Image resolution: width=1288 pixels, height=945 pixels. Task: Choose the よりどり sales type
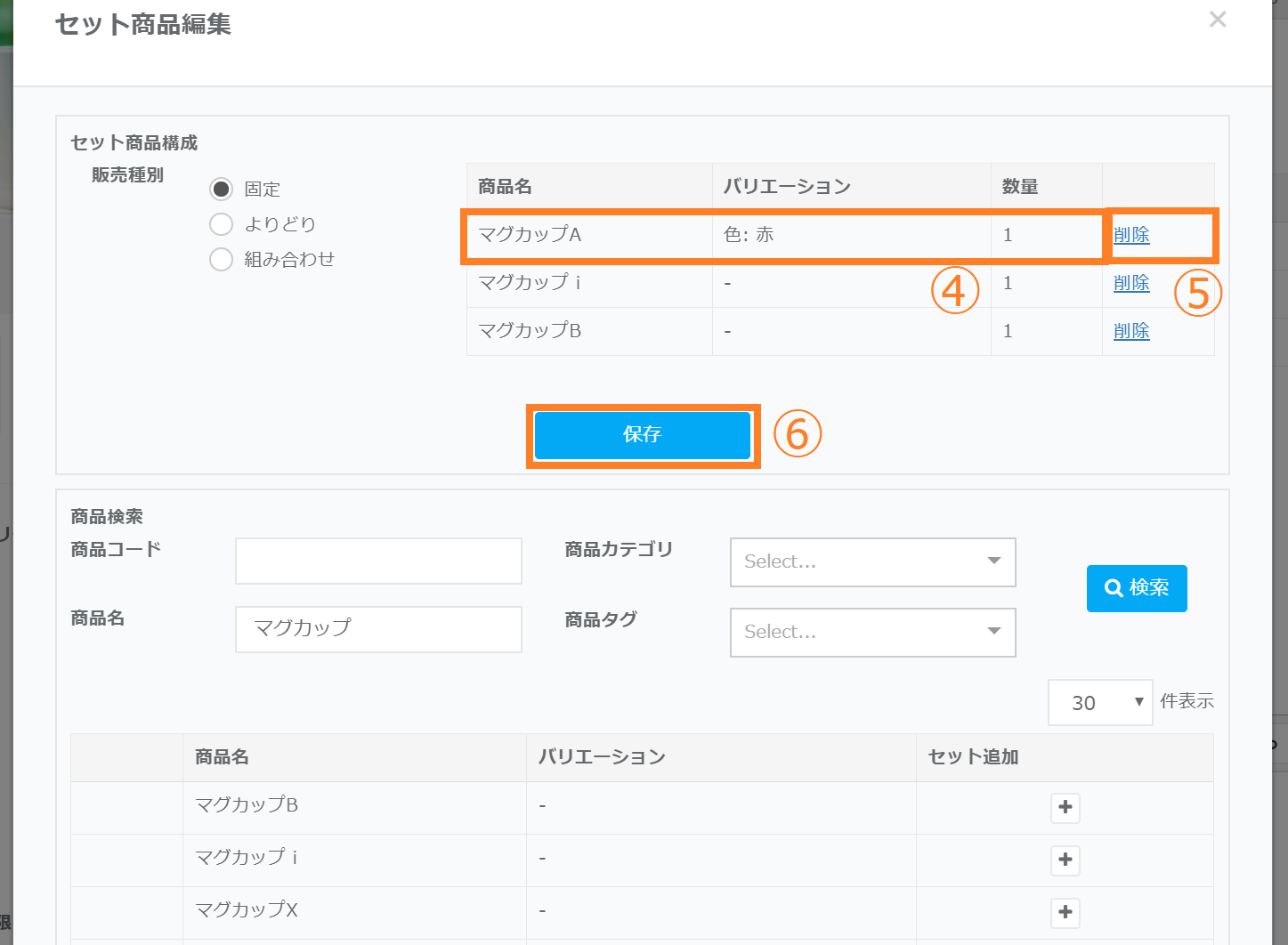pyautogui.click(x=221, y=224)
